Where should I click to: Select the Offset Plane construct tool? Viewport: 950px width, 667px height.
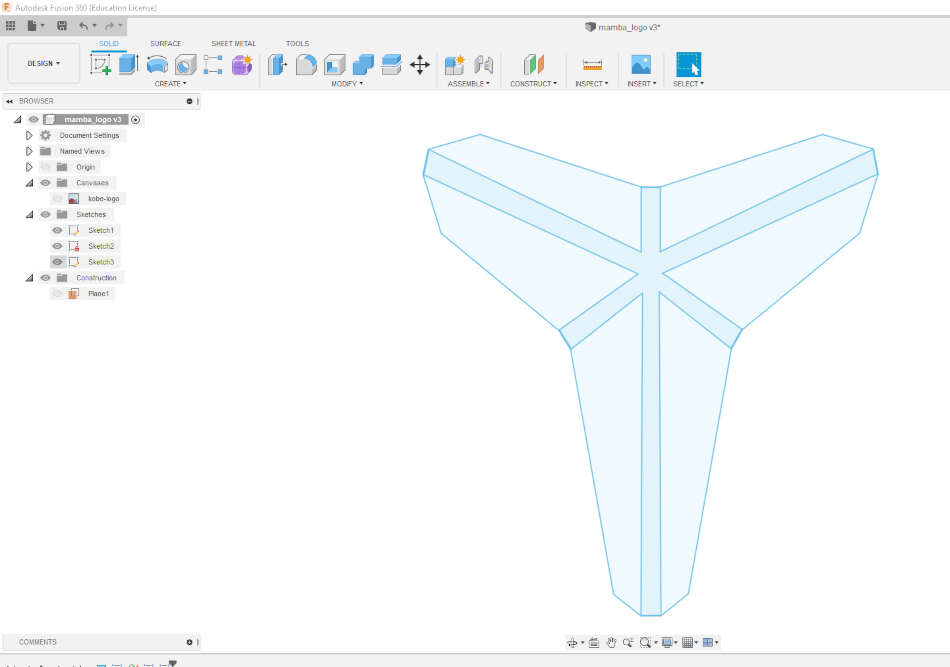pos(534,64)
